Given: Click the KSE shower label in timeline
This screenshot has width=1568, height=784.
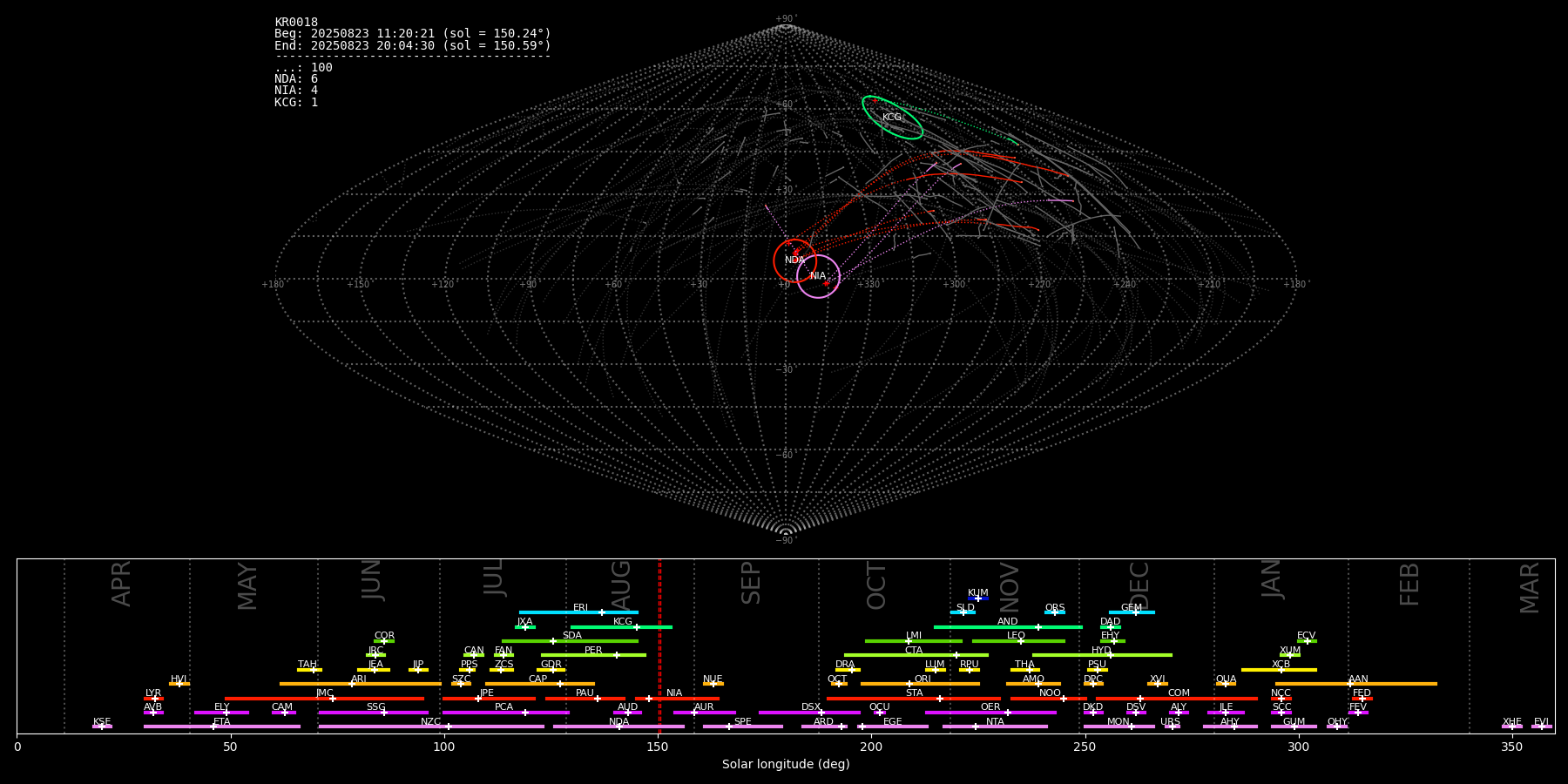Looking at the screenshot, I should 103,722.
